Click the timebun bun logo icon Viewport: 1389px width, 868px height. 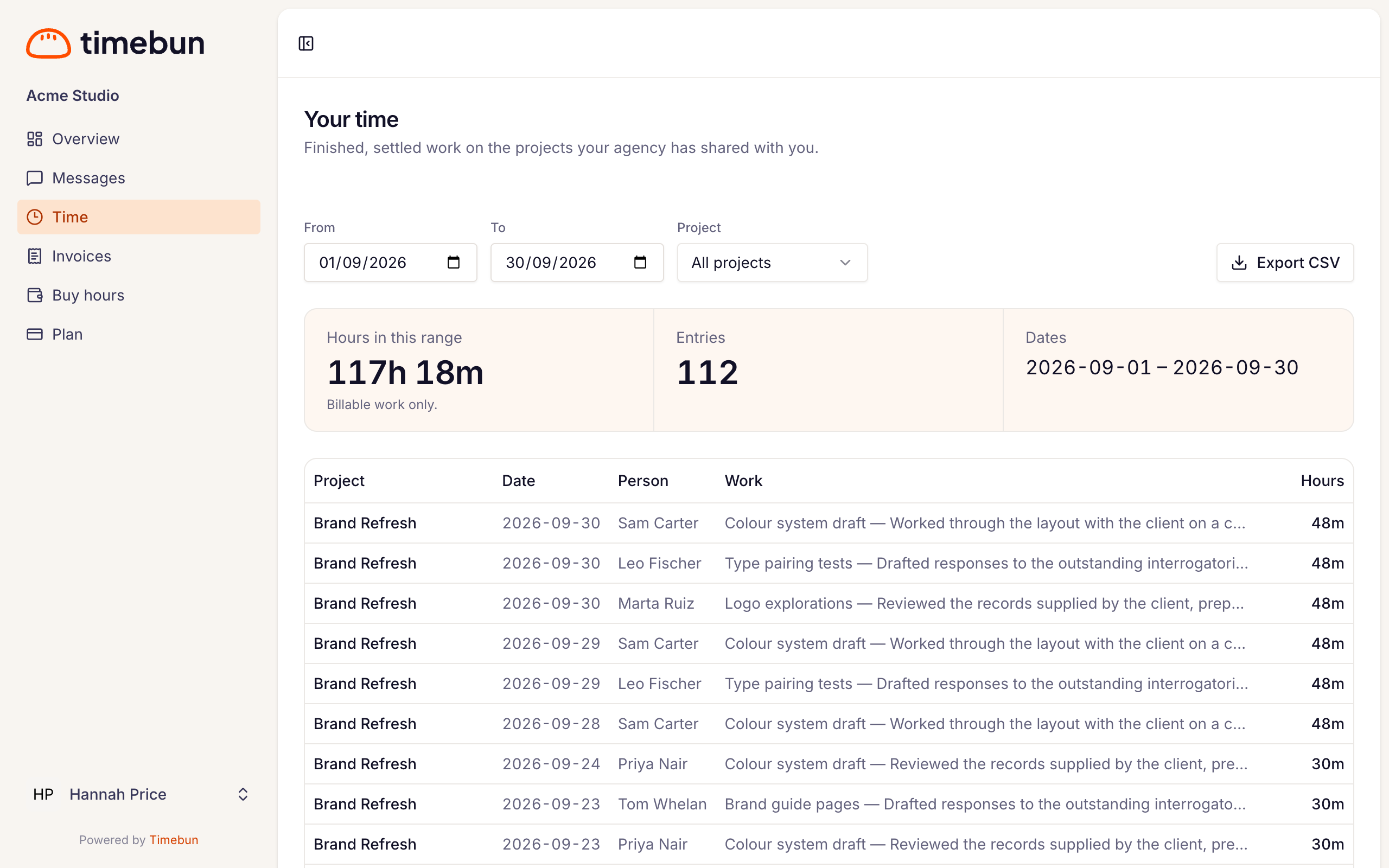pyautogui.click(x=49, y=43)
